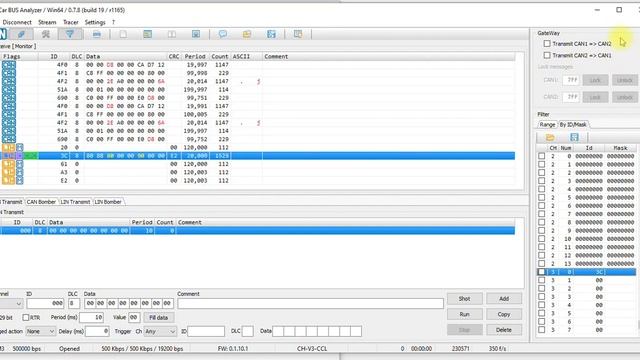
Task: Check filter row channel 2 number 0
Action: [x=542, y=156]
